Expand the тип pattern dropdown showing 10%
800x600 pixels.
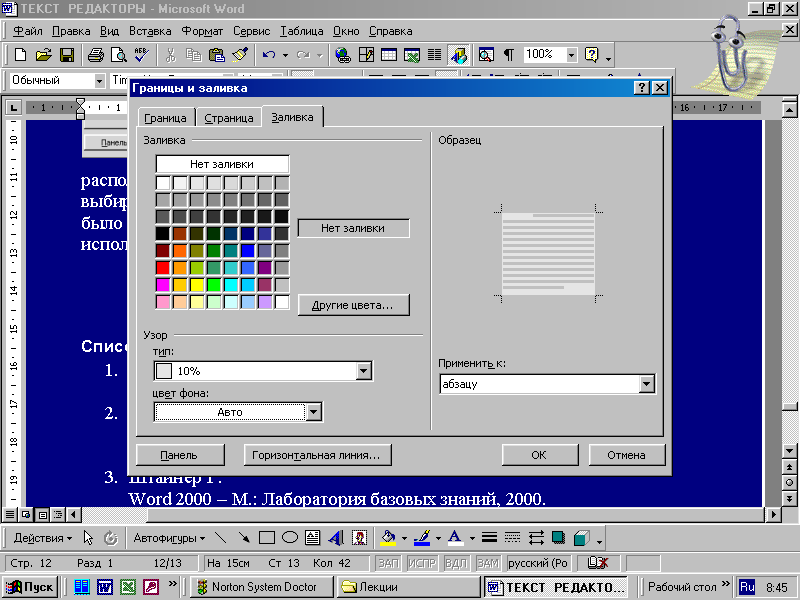coord(363,371)
